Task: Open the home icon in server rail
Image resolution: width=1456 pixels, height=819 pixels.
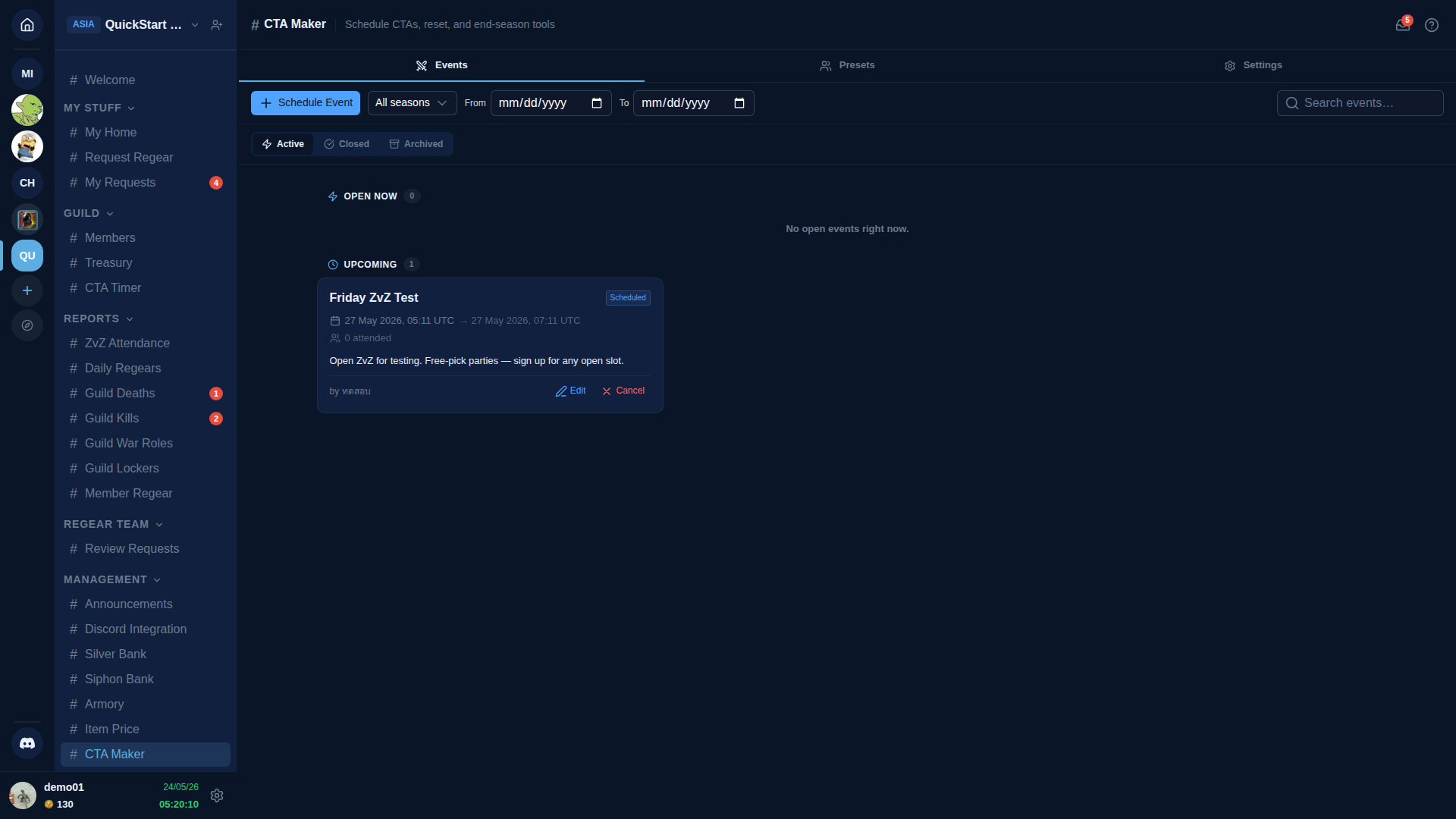Action: [27, 25]
